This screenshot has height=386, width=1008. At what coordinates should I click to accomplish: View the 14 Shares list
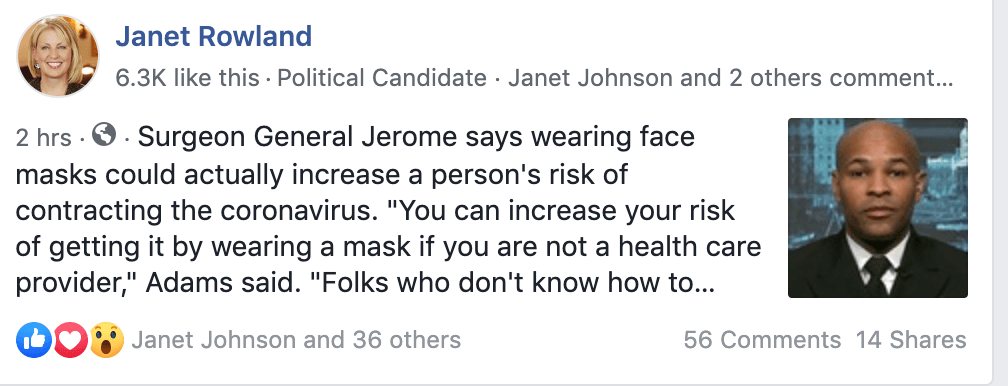[x=911, y=340]
